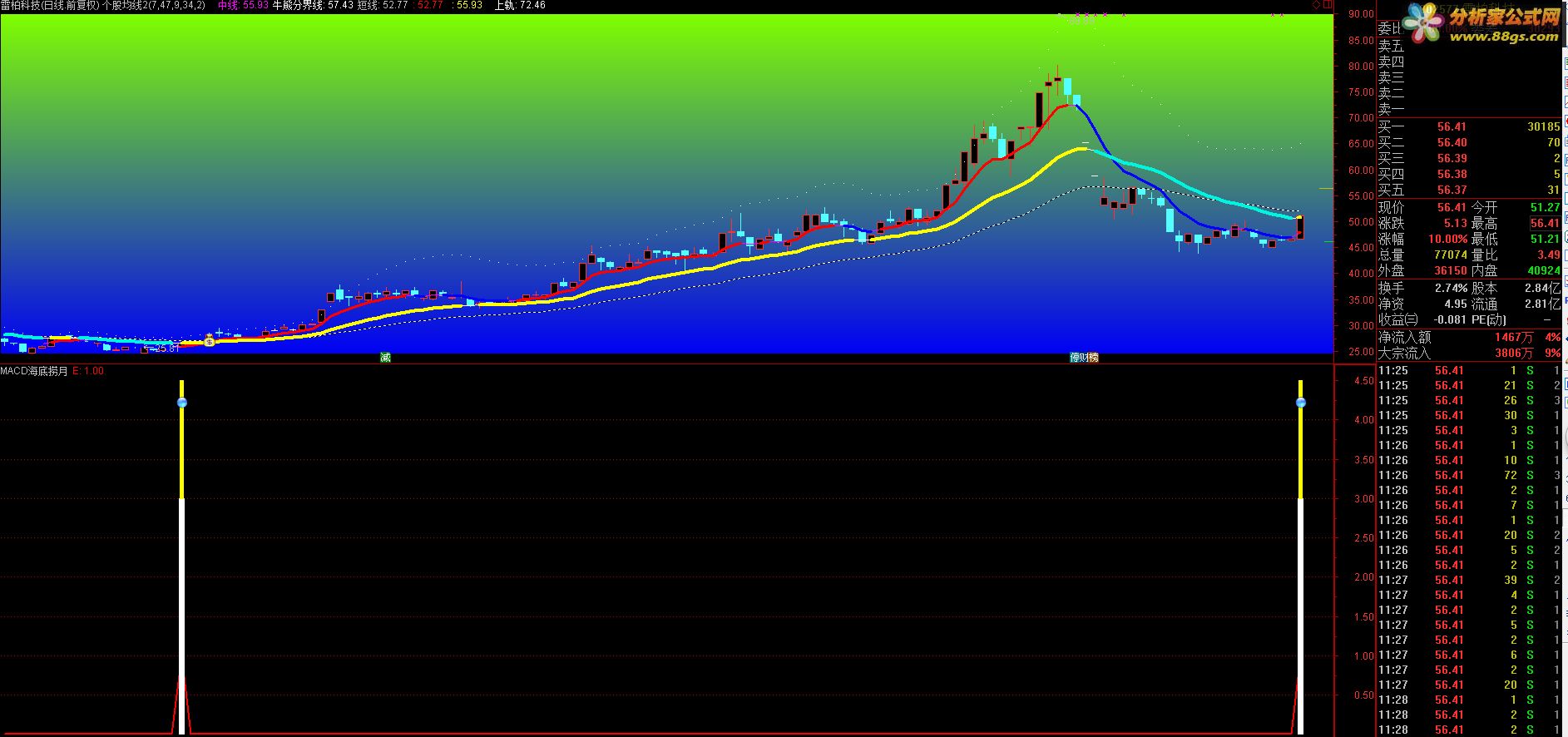Viewport: 1568px width, 737px height.
Task: Click the PE(动) label
Action: 1488,319
